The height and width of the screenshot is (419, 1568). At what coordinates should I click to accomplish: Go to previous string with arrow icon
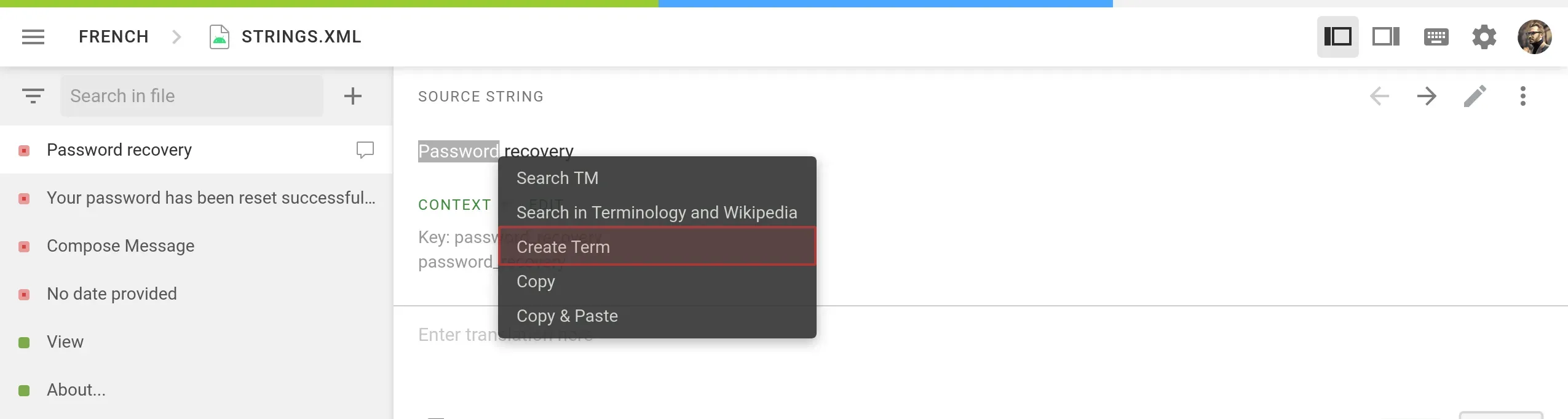(1379, 97)
